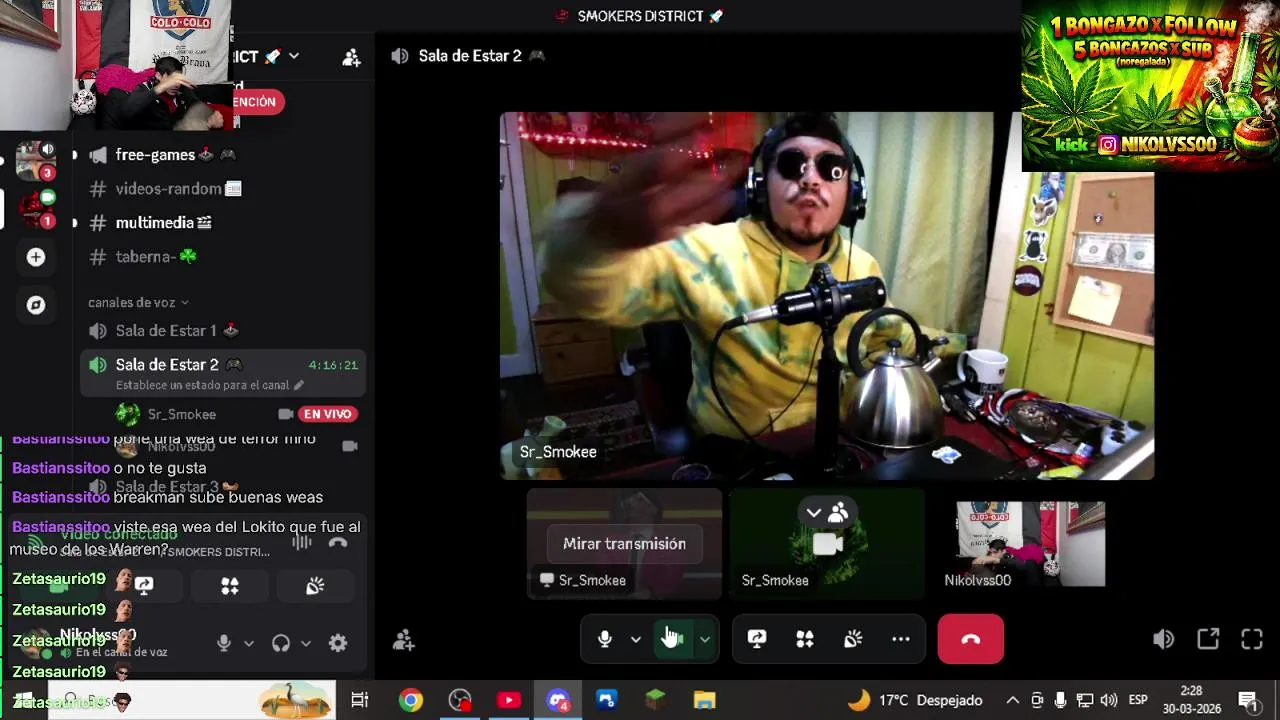Select the Sr_Smokee camera-off tile
The width and height of the screenshot is (1280, 720).
point(827,544)
